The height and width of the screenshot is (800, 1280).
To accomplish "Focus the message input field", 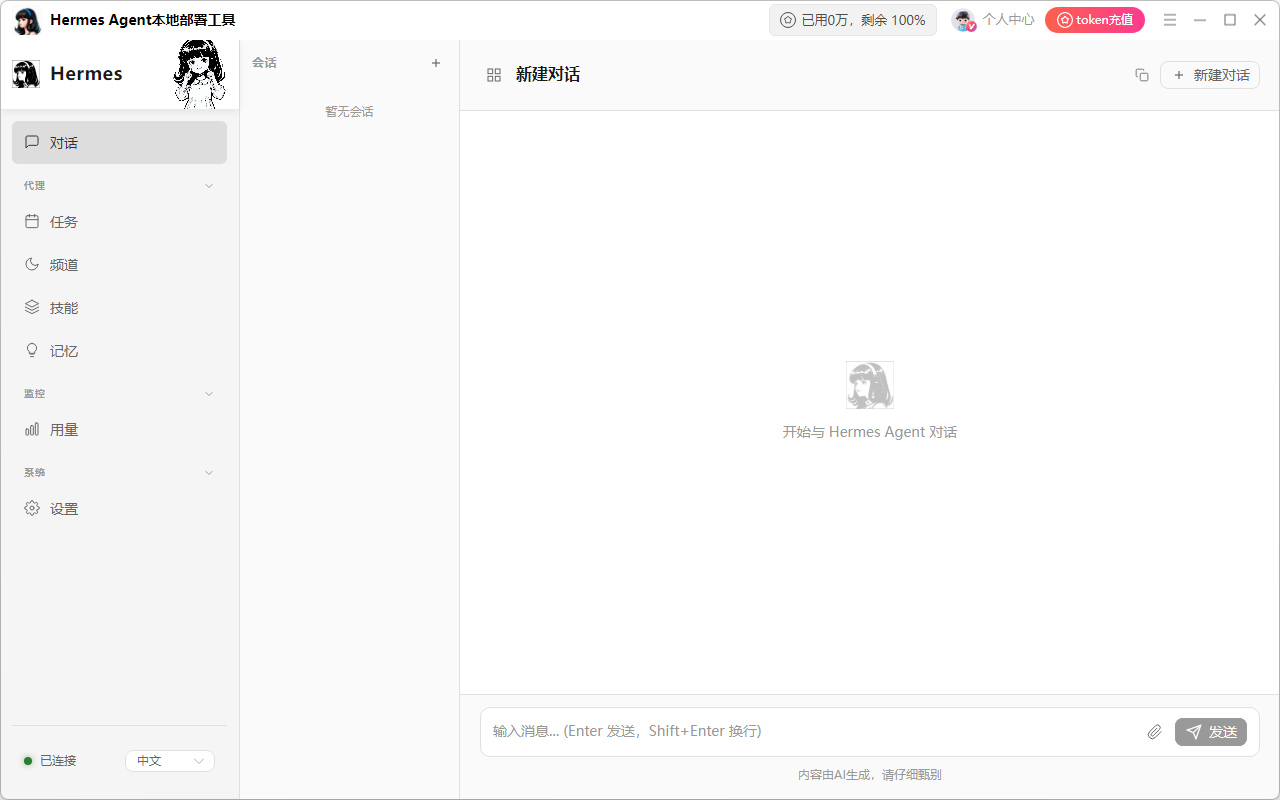I will coord(812,731).
